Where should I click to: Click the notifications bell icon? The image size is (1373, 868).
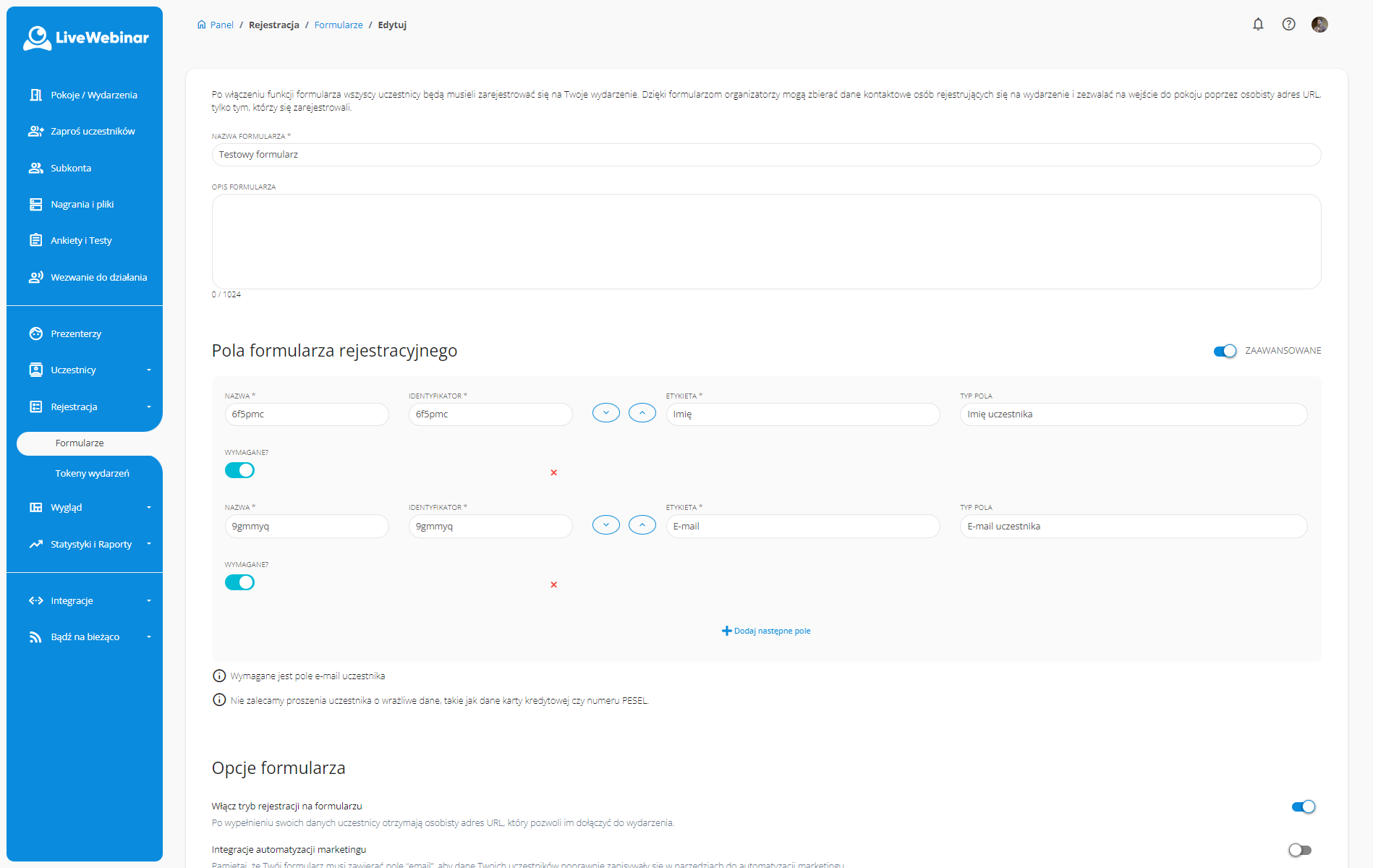point(1258,25)
